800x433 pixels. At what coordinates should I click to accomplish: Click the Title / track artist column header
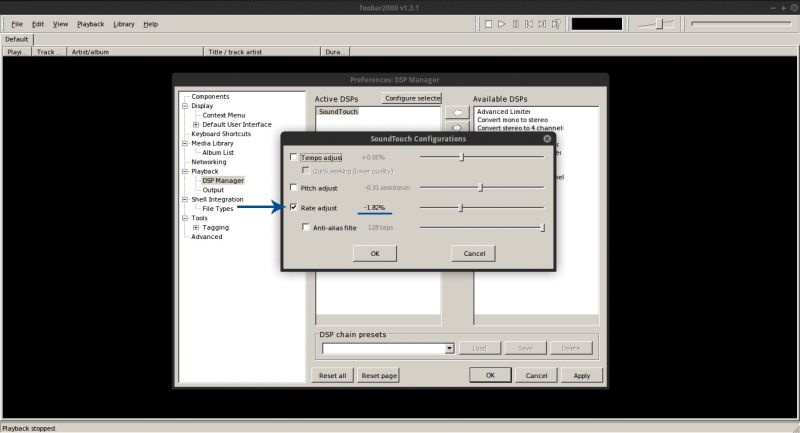pos(262,52)
